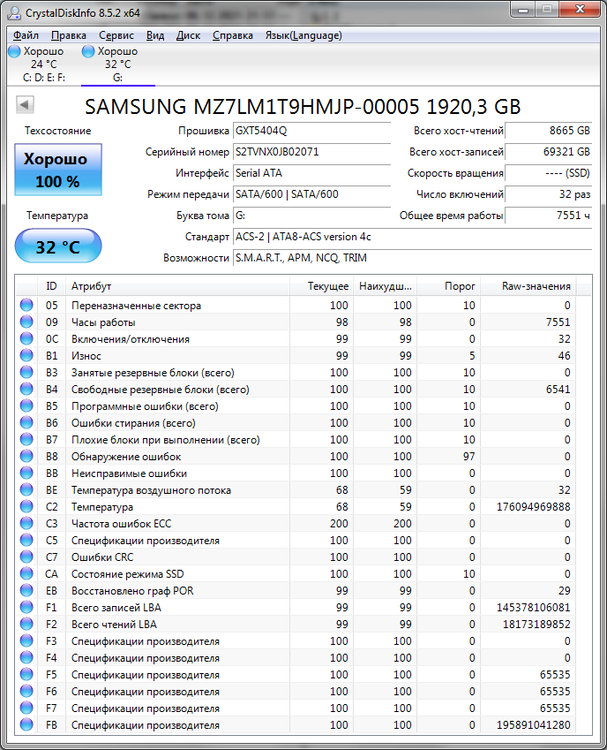
Task: Click the 69321 GB host writes value
Action: [549, 152]
